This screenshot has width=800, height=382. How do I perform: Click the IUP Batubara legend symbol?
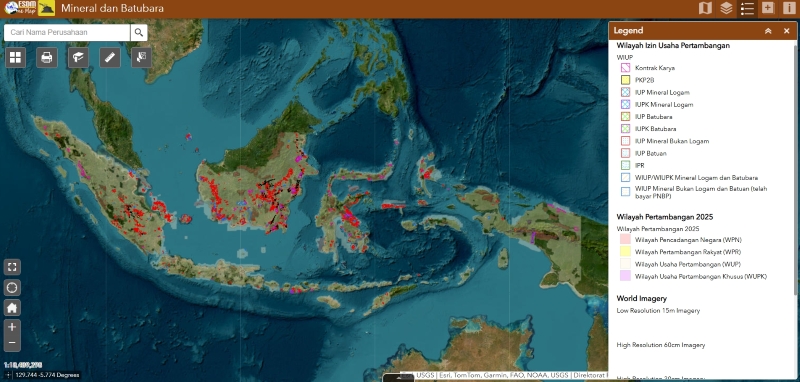[x=626, y=117]
